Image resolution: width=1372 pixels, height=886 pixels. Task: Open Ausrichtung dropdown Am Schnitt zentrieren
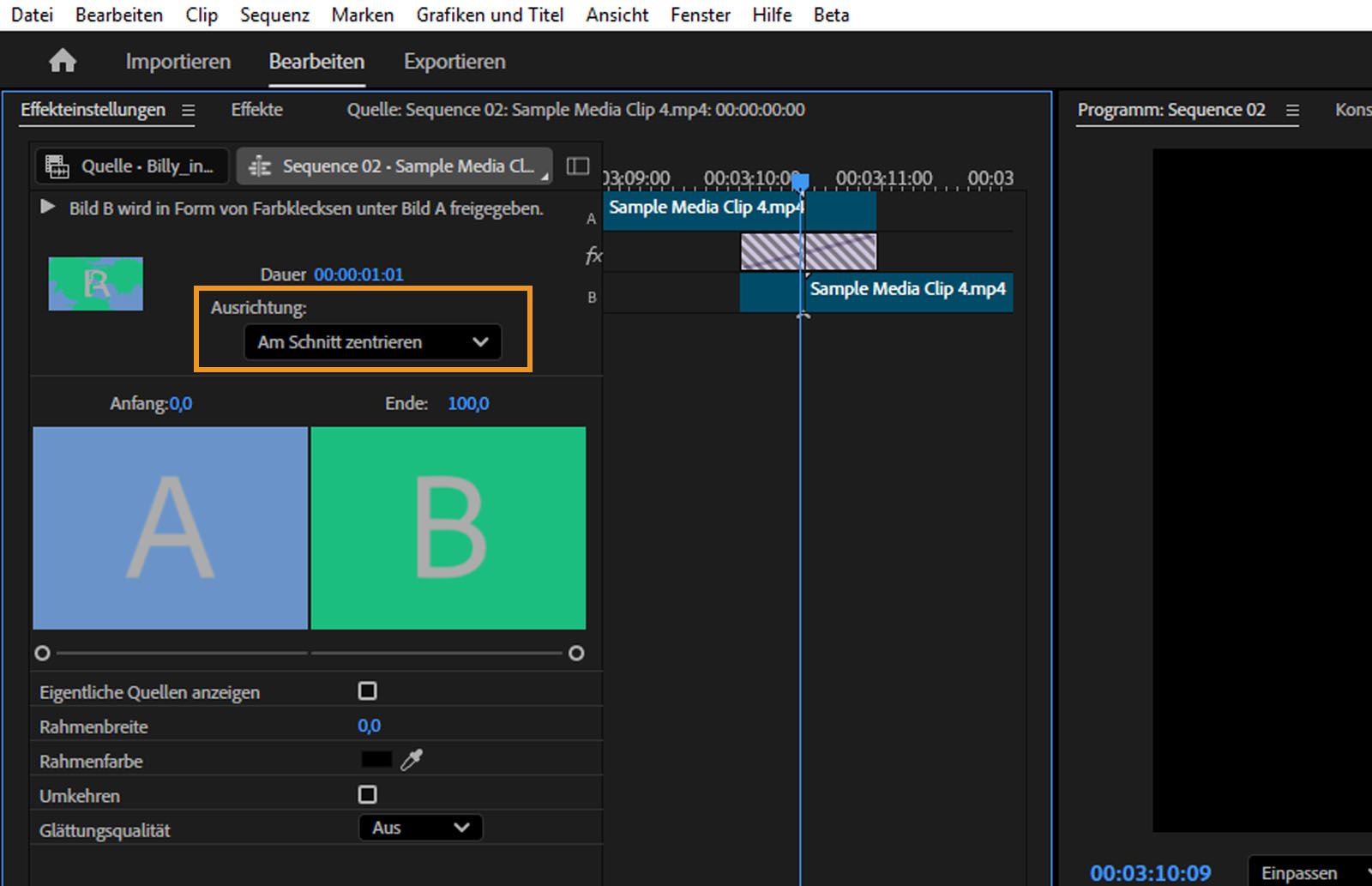[x=372, y=342]
